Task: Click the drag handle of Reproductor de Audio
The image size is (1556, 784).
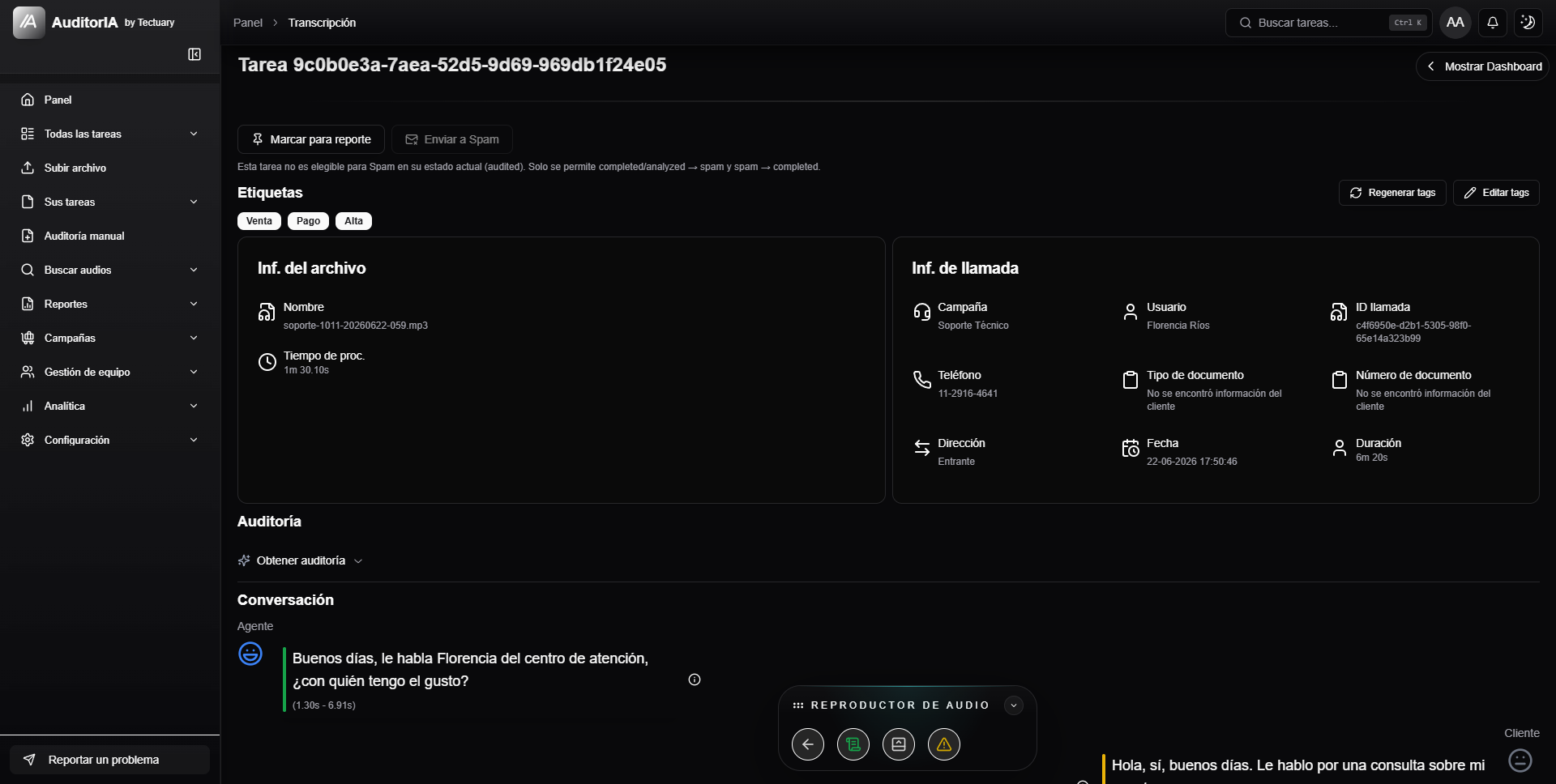Action: tap(798, 705)
